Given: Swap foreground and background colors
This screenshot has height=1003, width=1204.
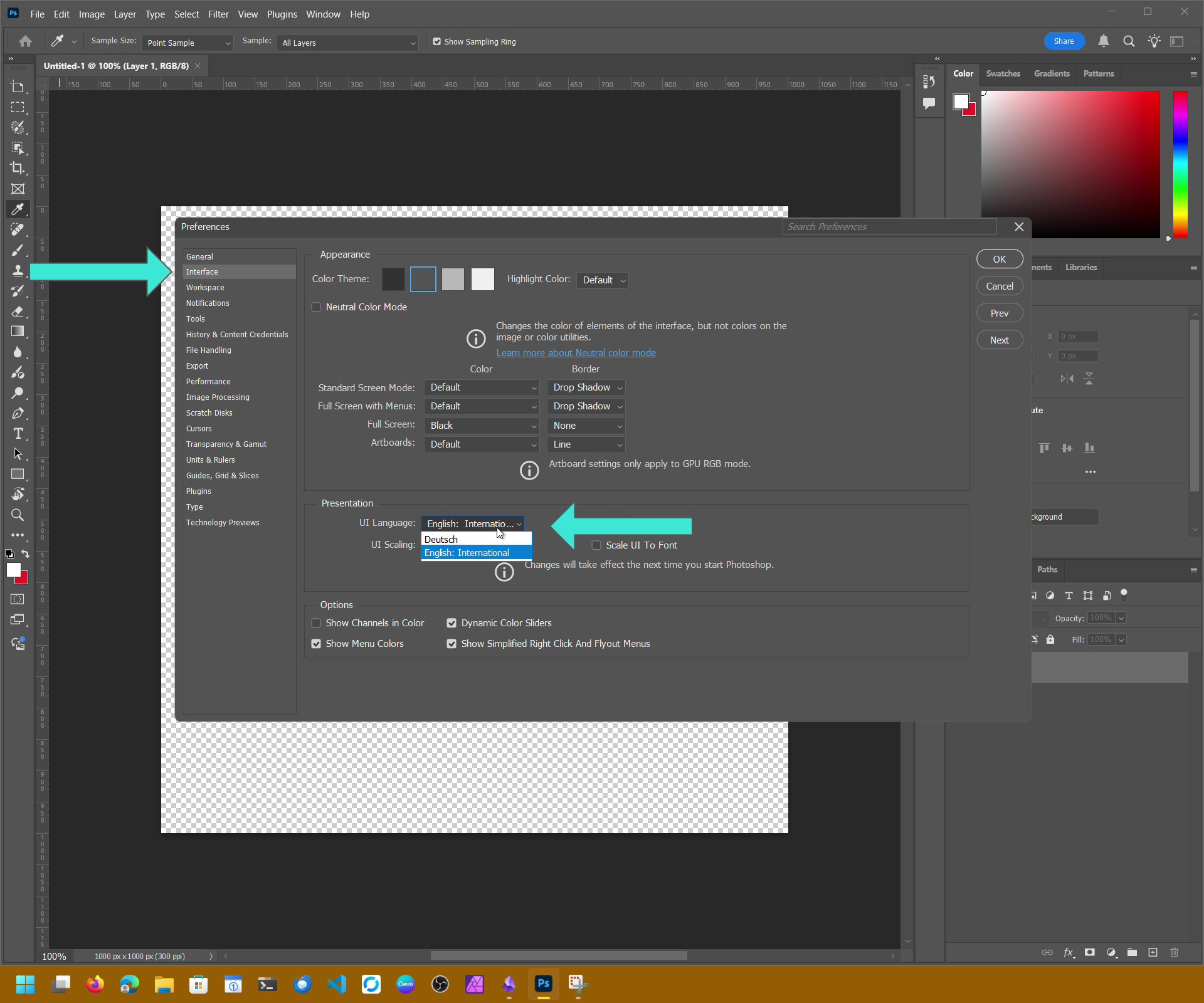Looking at the screenshot, I should 25,554.
